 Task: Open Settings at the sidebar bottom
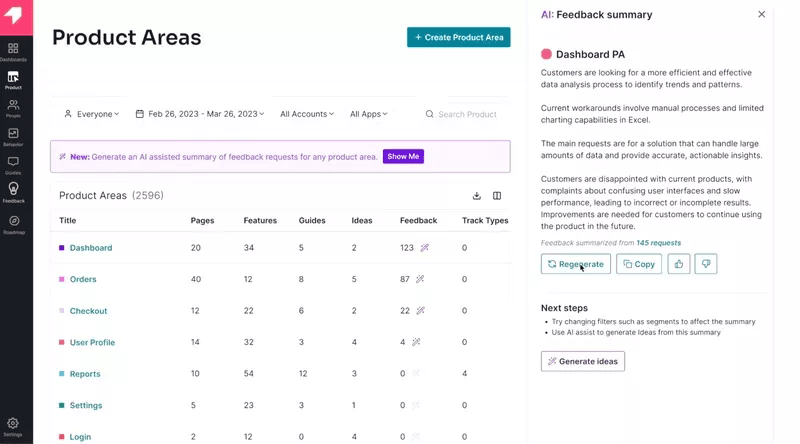[x=13, y=426]
